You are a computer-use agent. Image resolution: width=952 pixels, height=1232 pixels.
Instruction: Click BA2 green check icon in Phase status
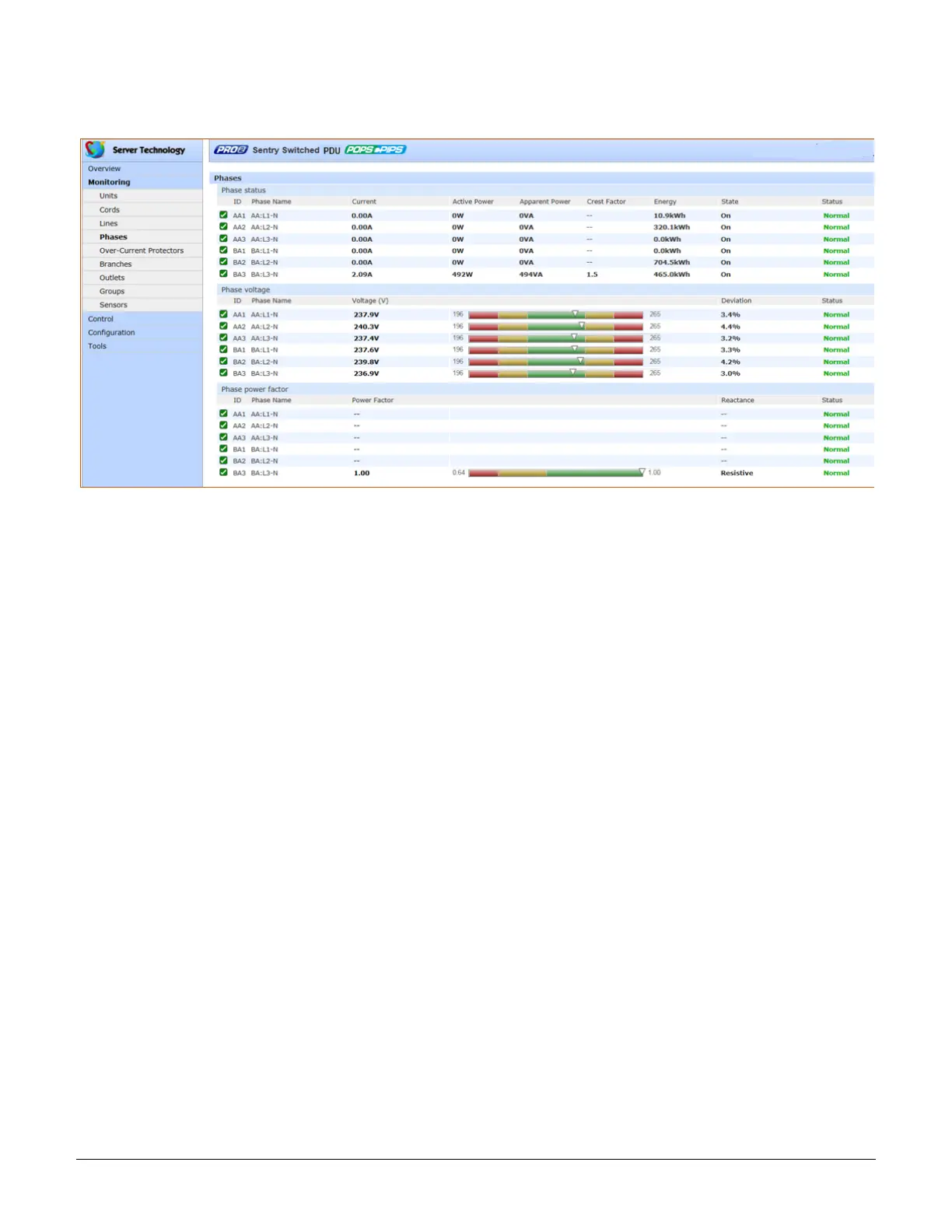coord(224,262)
